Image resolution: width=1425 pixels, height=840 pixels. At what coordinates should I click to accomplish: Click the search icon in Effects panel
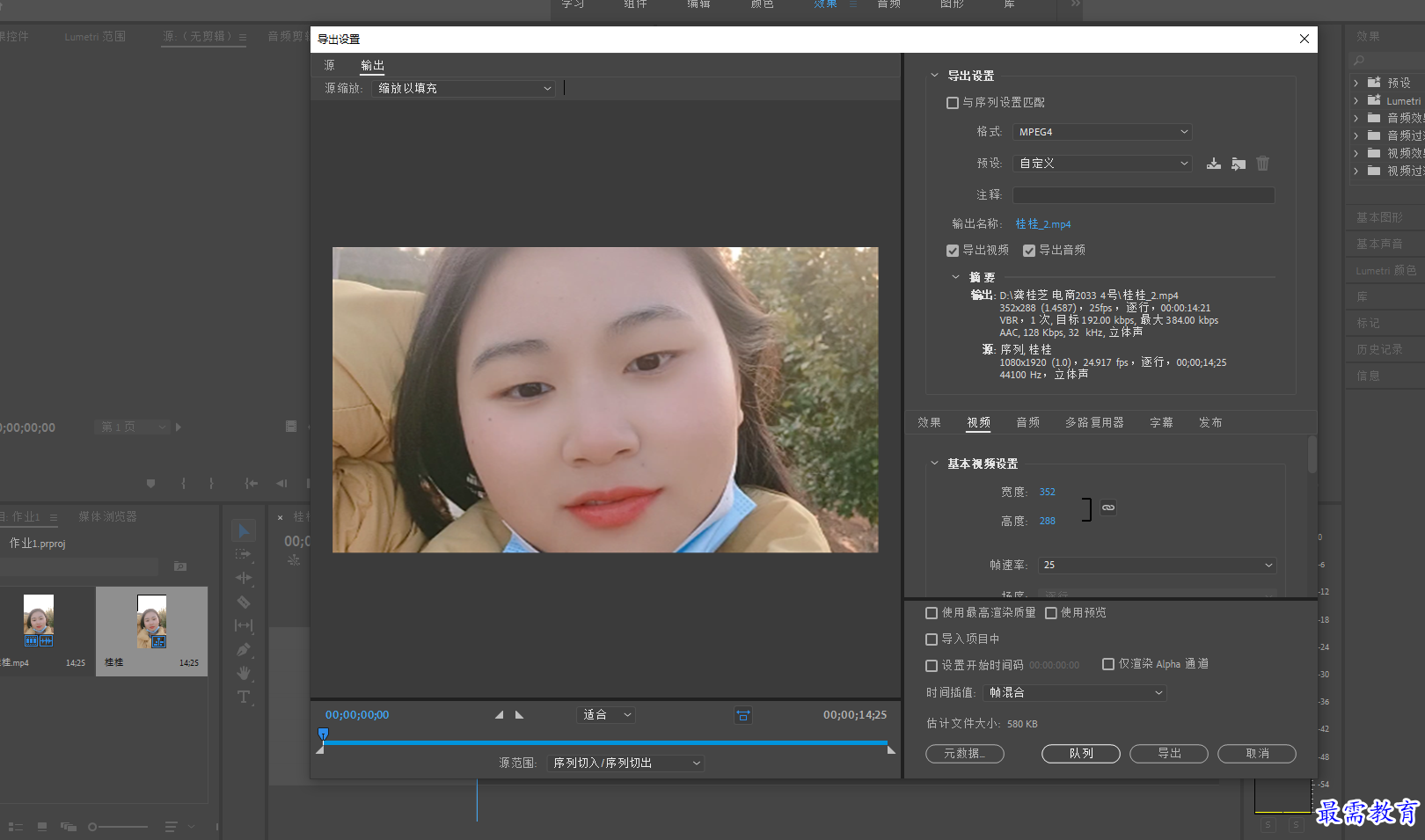(1359, 61)
